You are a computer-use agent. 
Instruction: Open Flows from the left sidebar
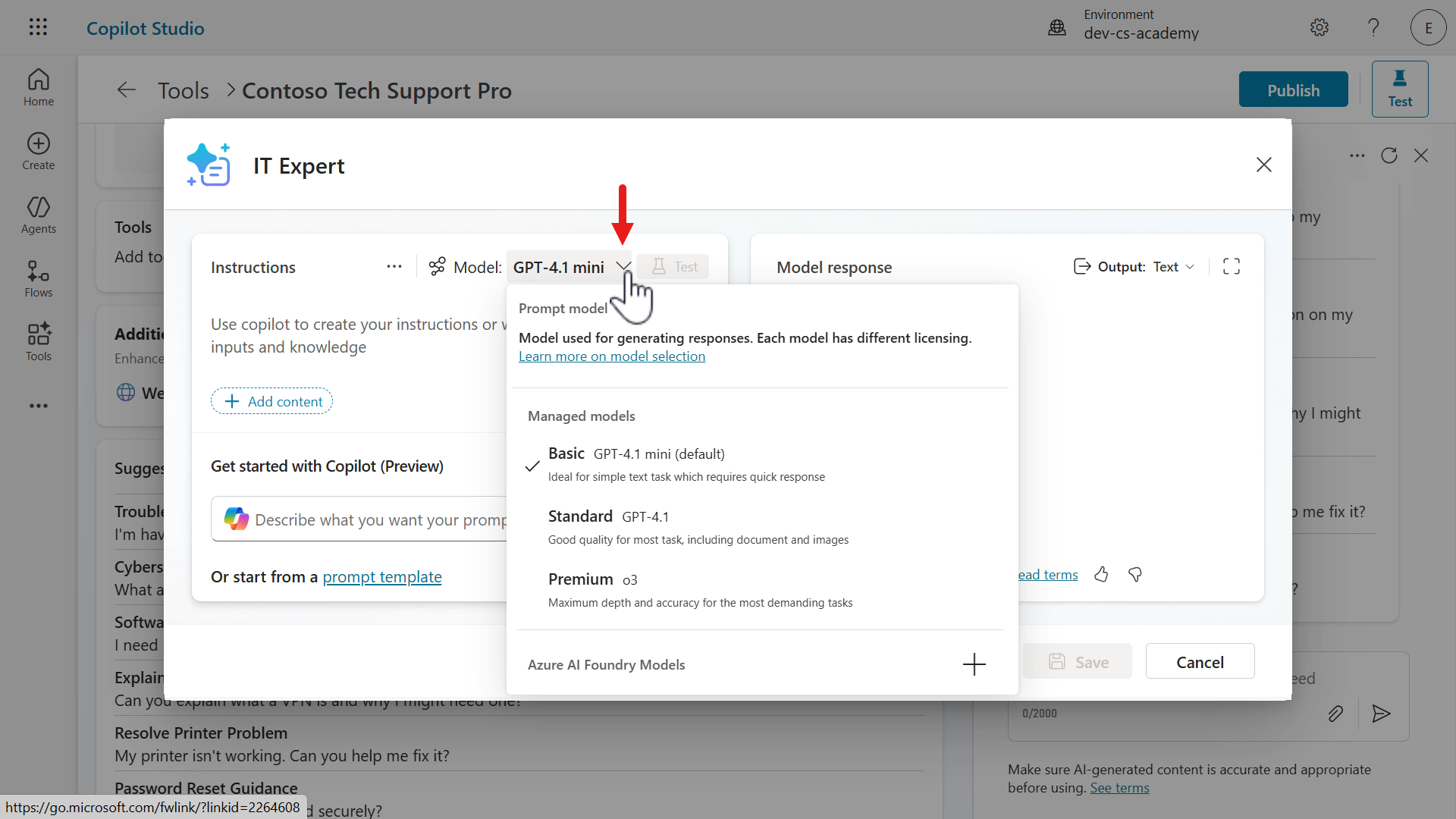[39, 278]
